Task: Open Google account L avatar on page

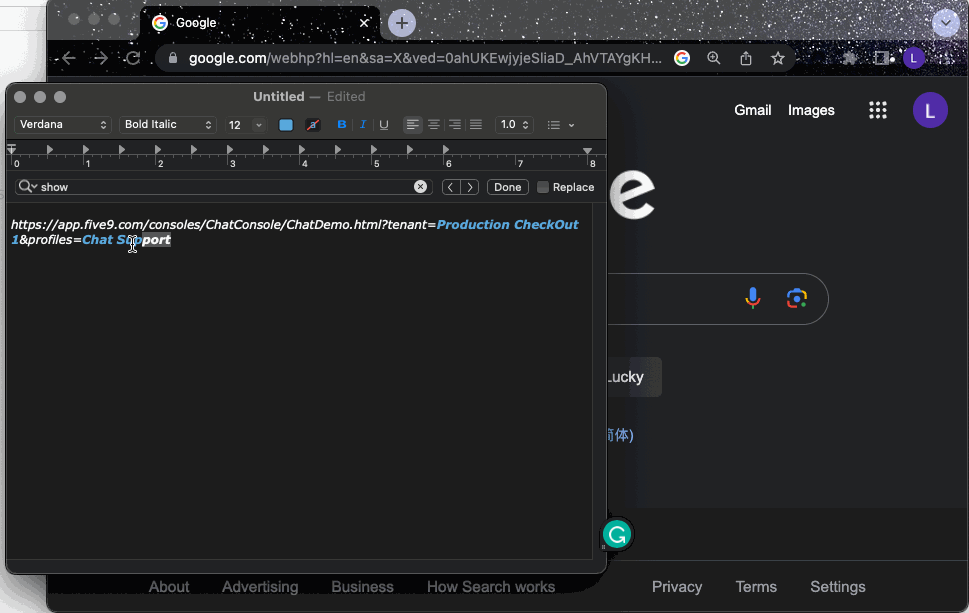Action: point(930,110)
